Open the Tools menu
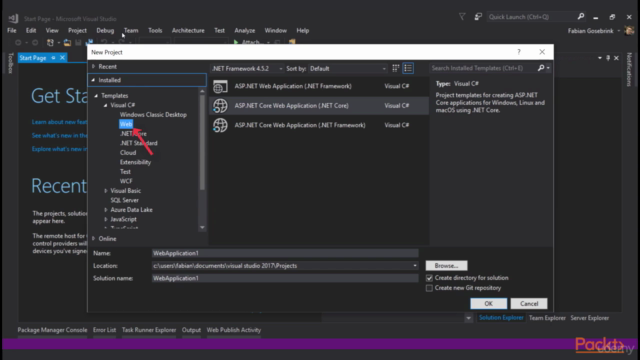Image resolution: width=640 pixels, height=360 pixels. [x=155, y=30]
